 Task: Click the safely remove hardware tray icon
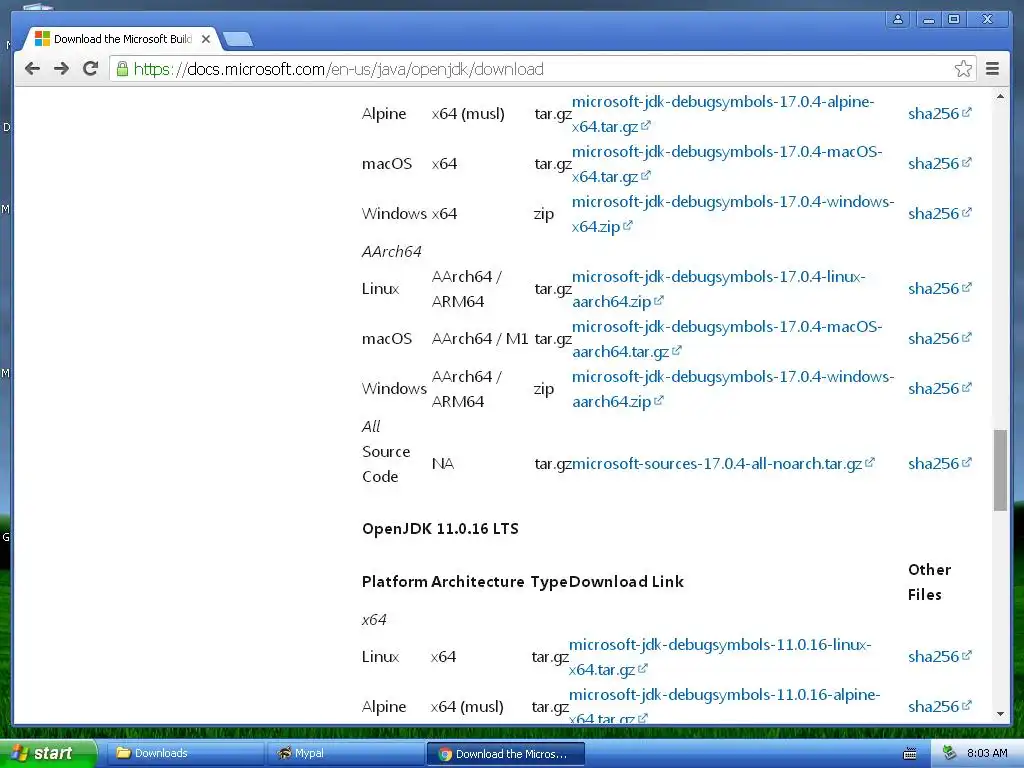point(949,754)
